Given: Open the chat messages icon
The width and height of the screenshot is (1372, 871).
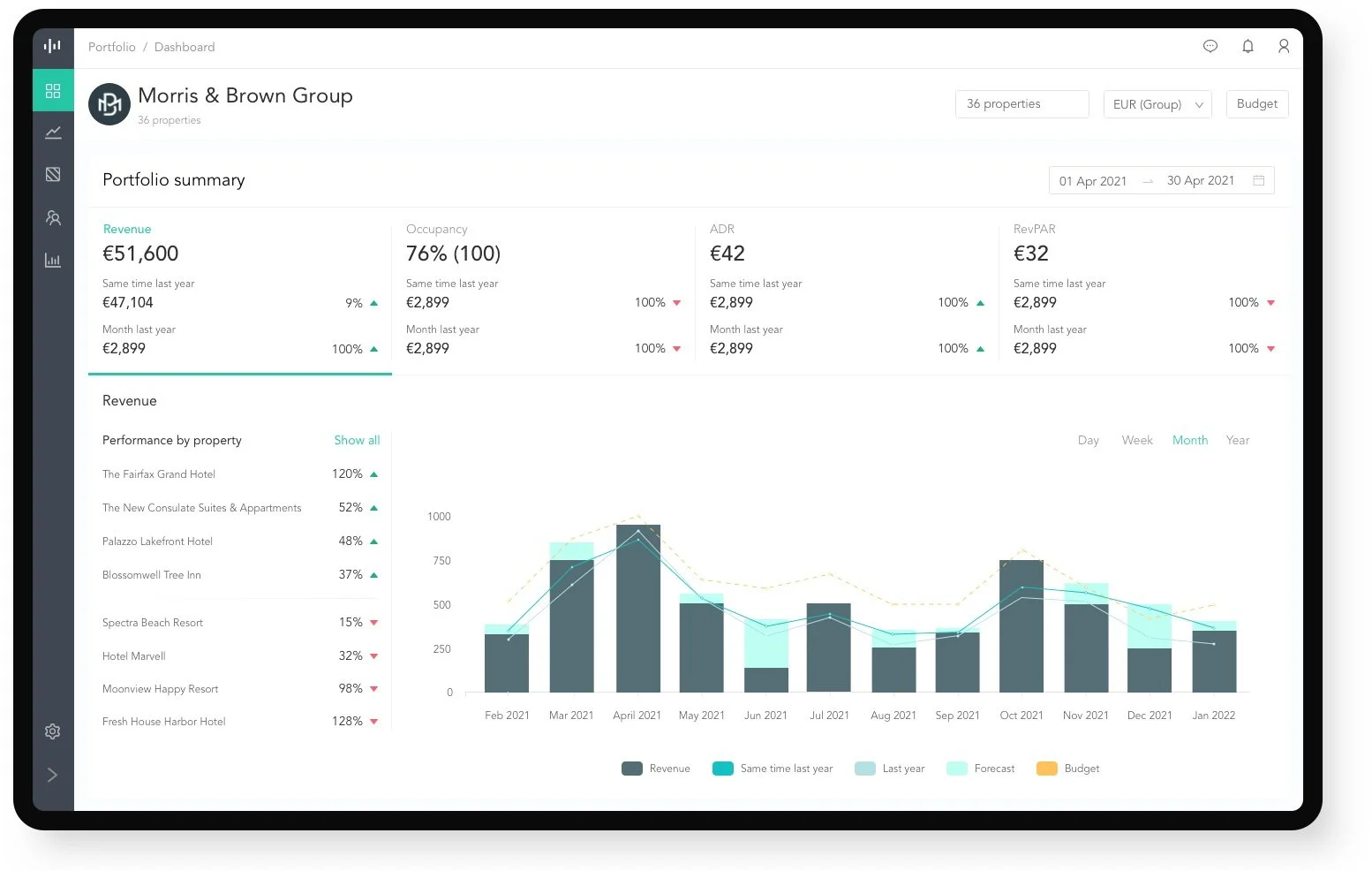Looking at the screenshot, I should pos(1210,46).
